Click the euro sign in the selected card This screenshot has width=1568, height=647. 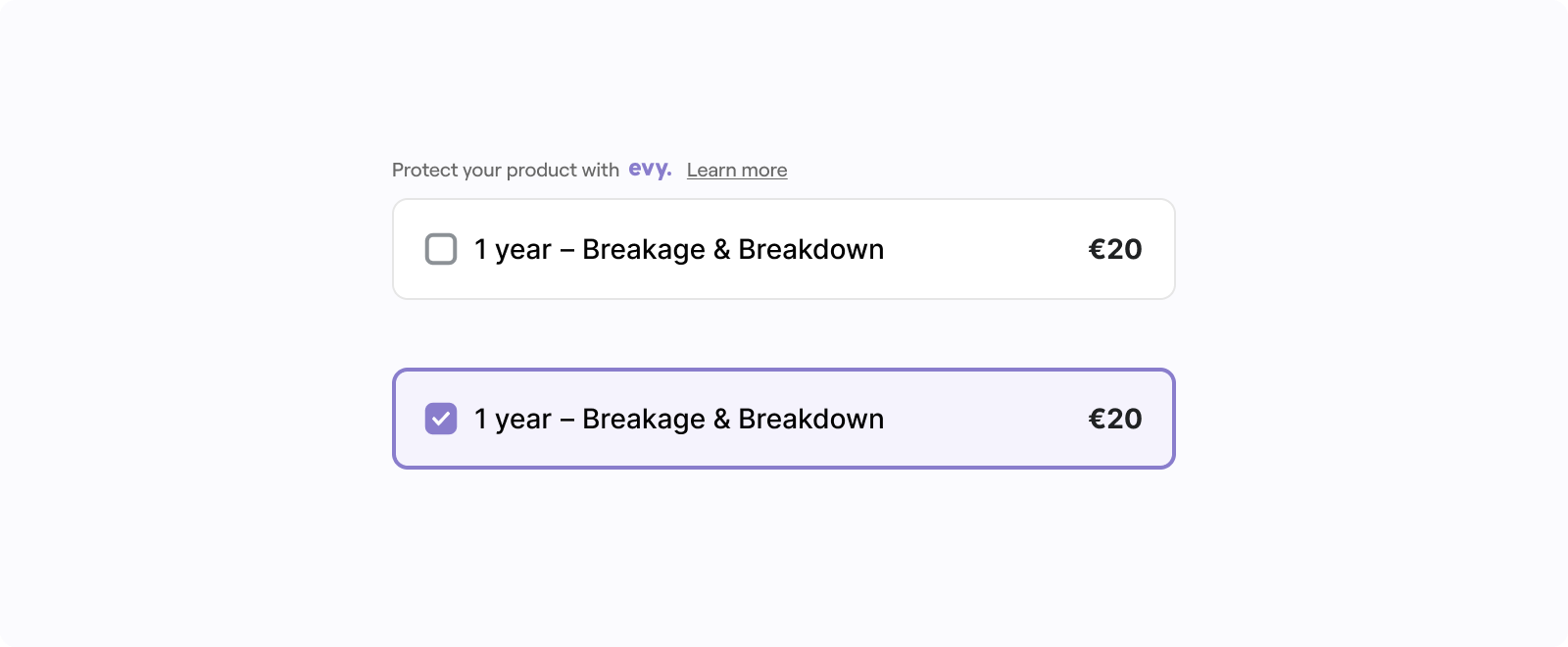(x=1098, y=419)
